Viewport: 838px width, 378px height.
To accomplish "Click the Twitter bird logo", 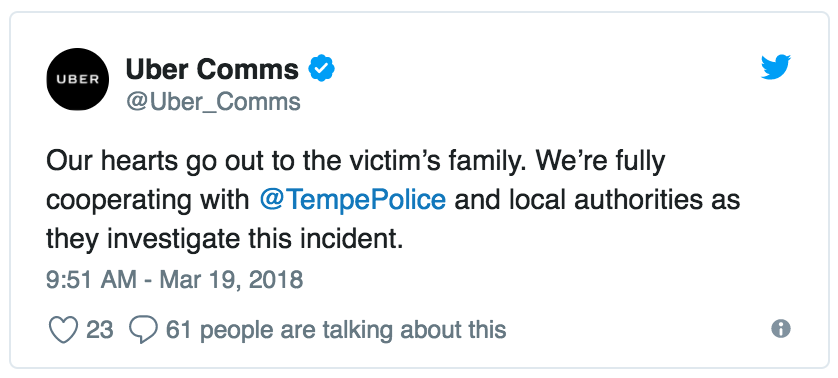I will pos(776,67).
